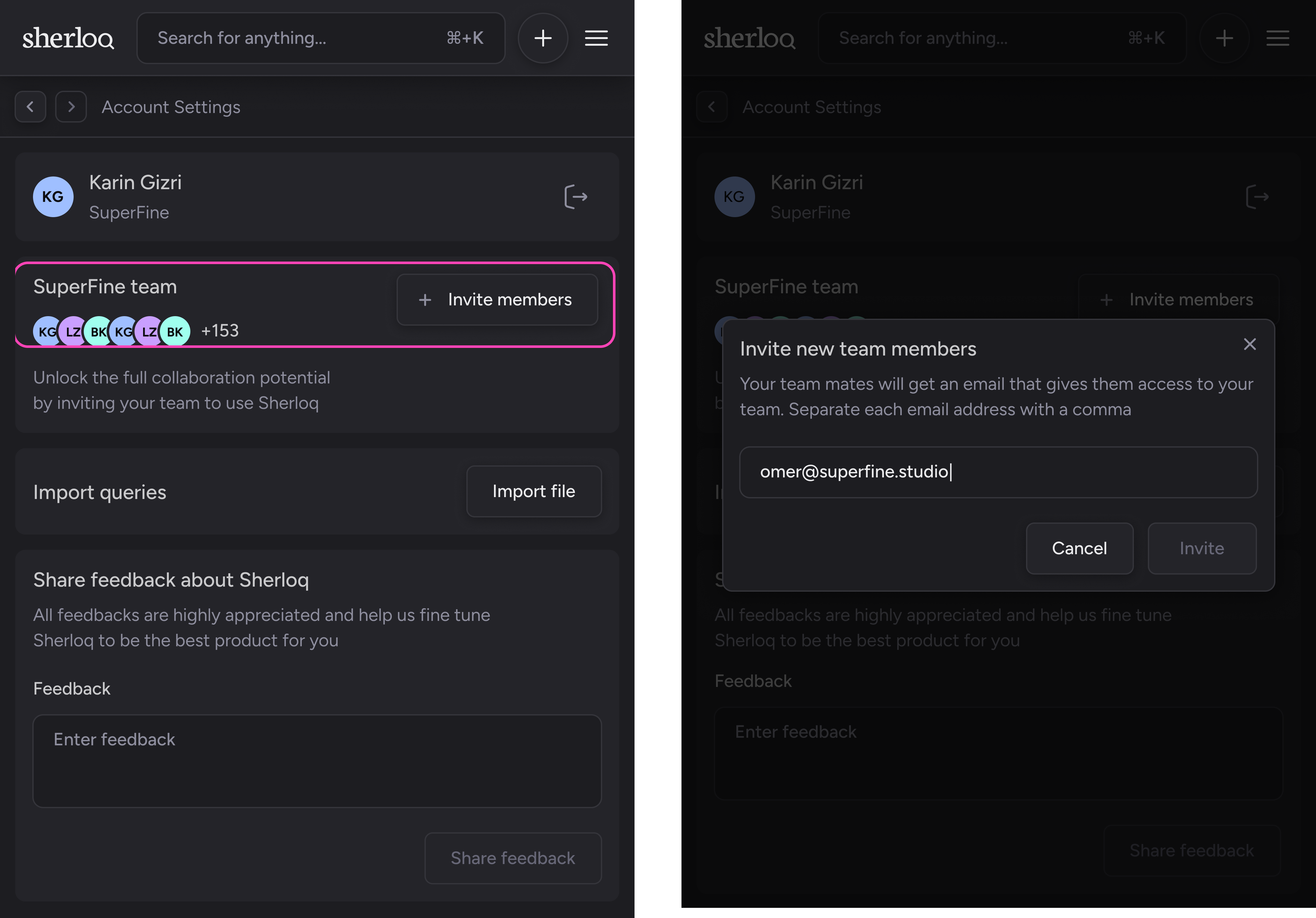Click the email address field in dialog
Viewport: 1316px width, 918px height.
[x=998, y=472]
